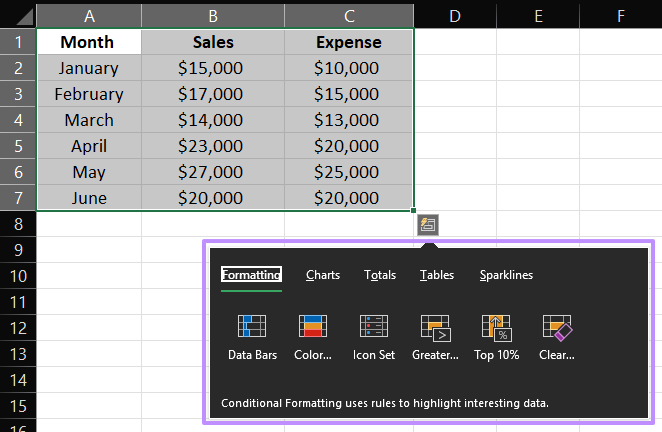Image resolution: width=662 pixels, height=432 pixels.
Task: Select row 9 header
Action: click(x=18, y=250)
